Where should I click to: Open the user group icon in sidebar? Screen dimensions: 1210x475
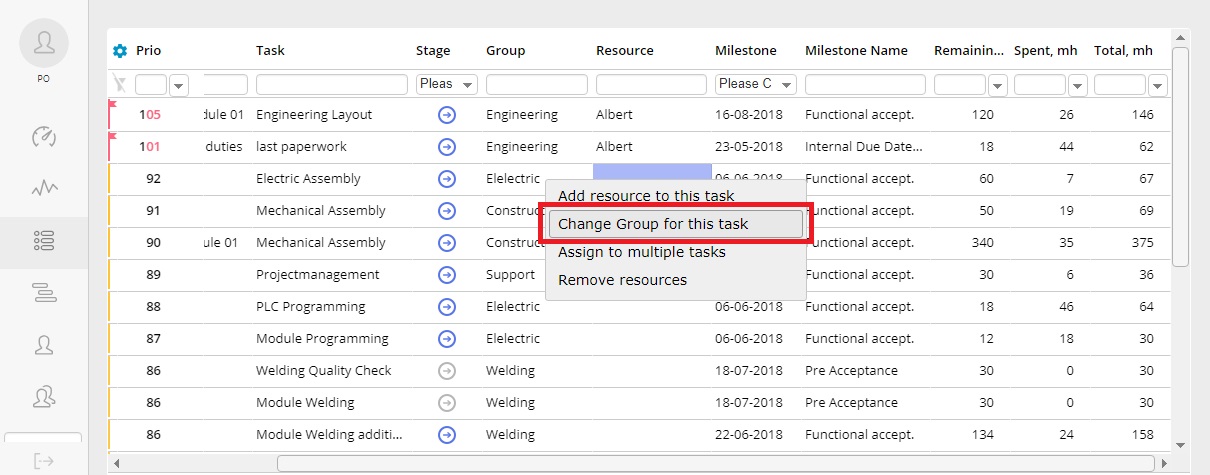44,397
